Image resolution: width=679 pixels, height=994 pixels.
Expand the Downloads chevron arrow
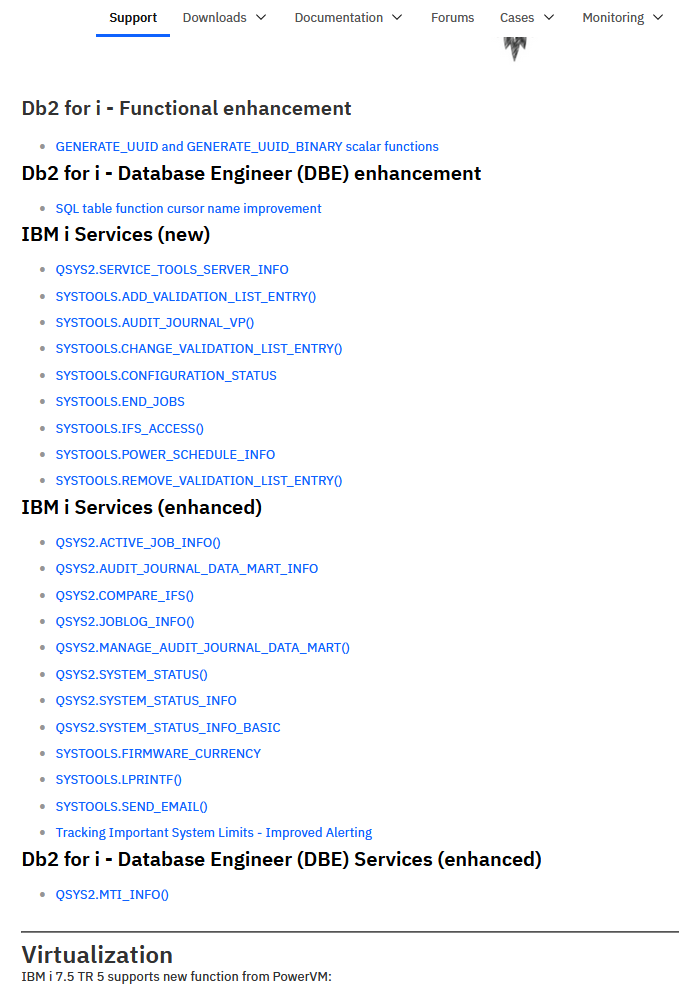(x=261, y=18)
